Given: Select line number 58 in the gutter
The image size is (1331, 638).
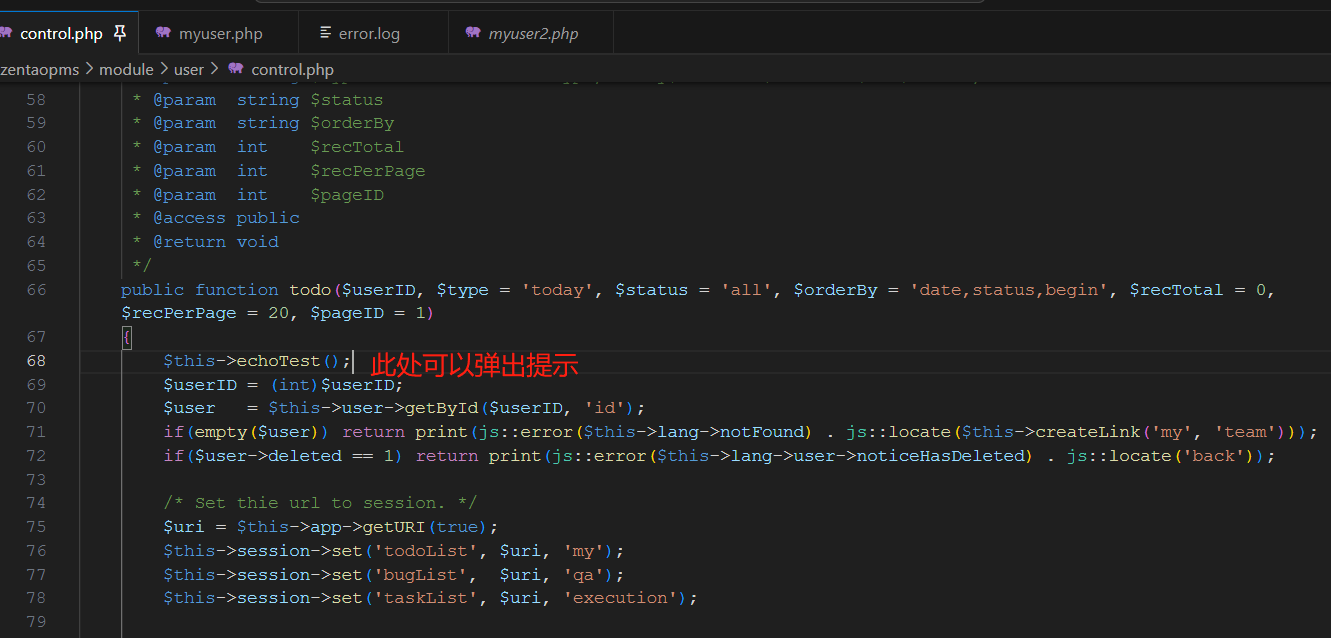Looking at the screenshot, I should click(36, 100).
